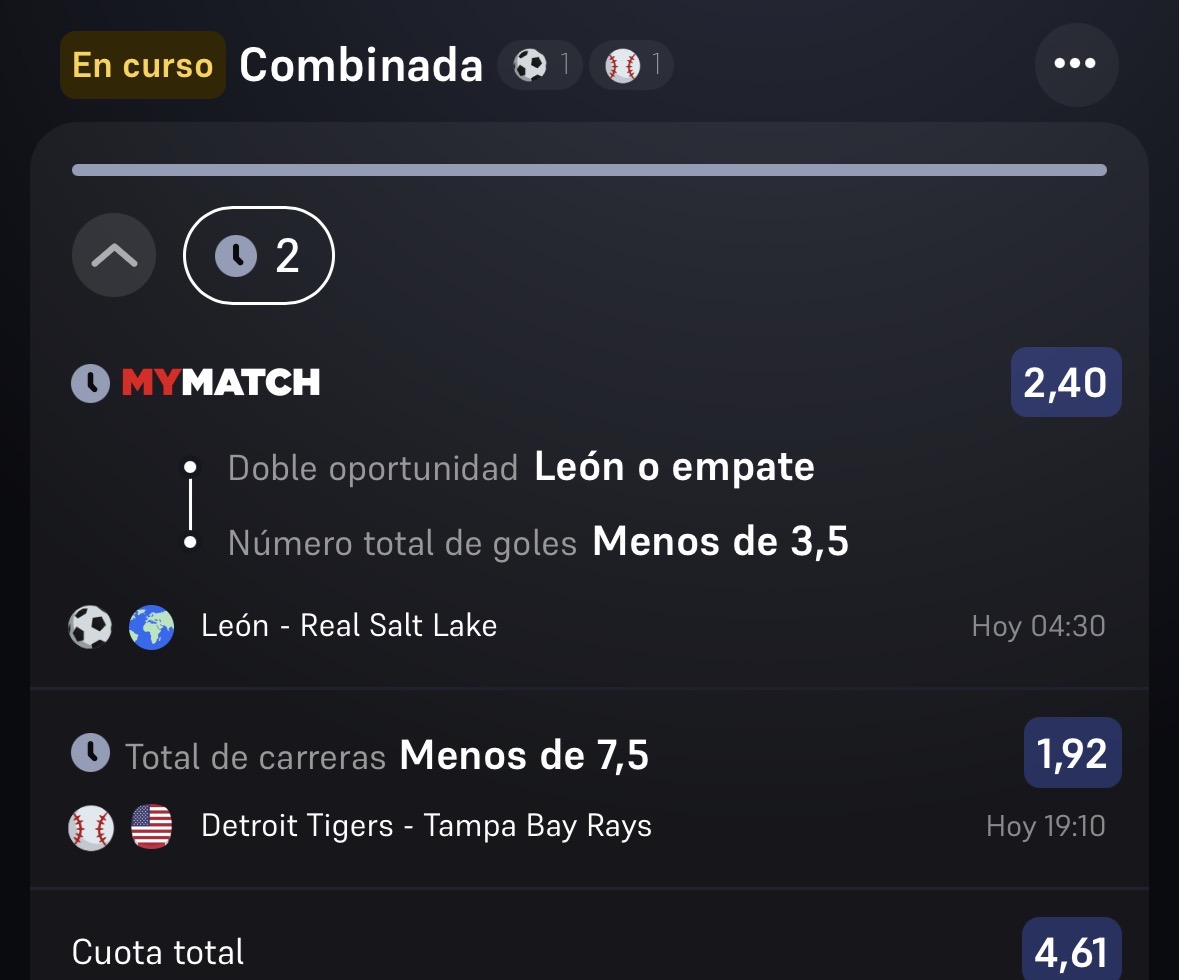1179x980 pixels.
Task: Select the pending bets counter pill showing 2
Action: [259, 256]
